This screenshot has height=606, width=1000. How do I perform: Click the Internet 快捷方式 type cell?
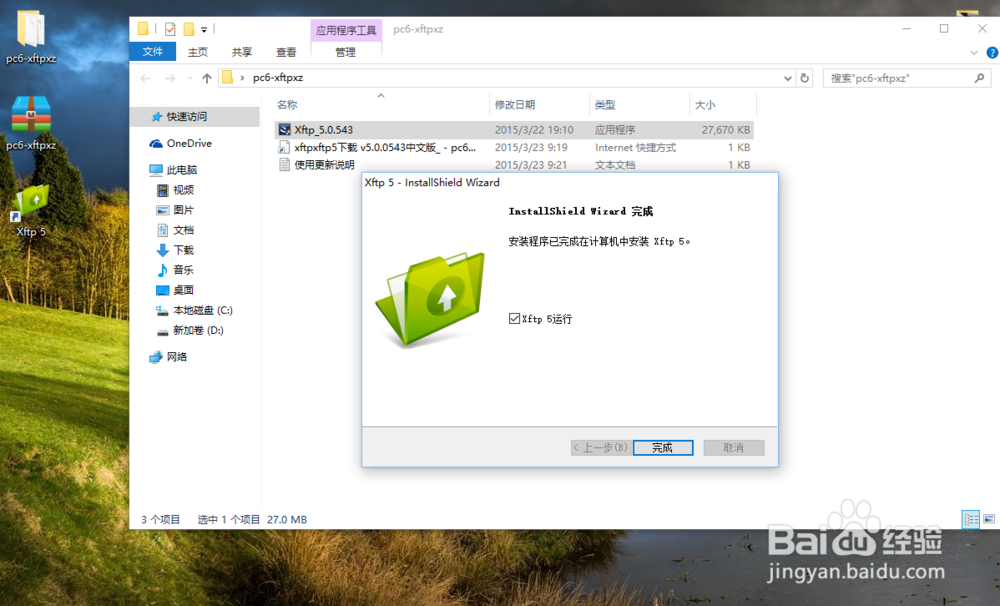pos(635,147)
